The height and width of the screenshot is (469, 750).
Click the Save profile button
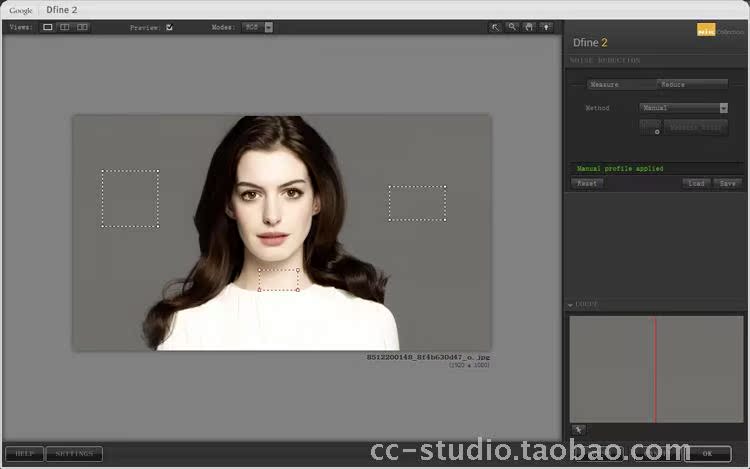728,183
